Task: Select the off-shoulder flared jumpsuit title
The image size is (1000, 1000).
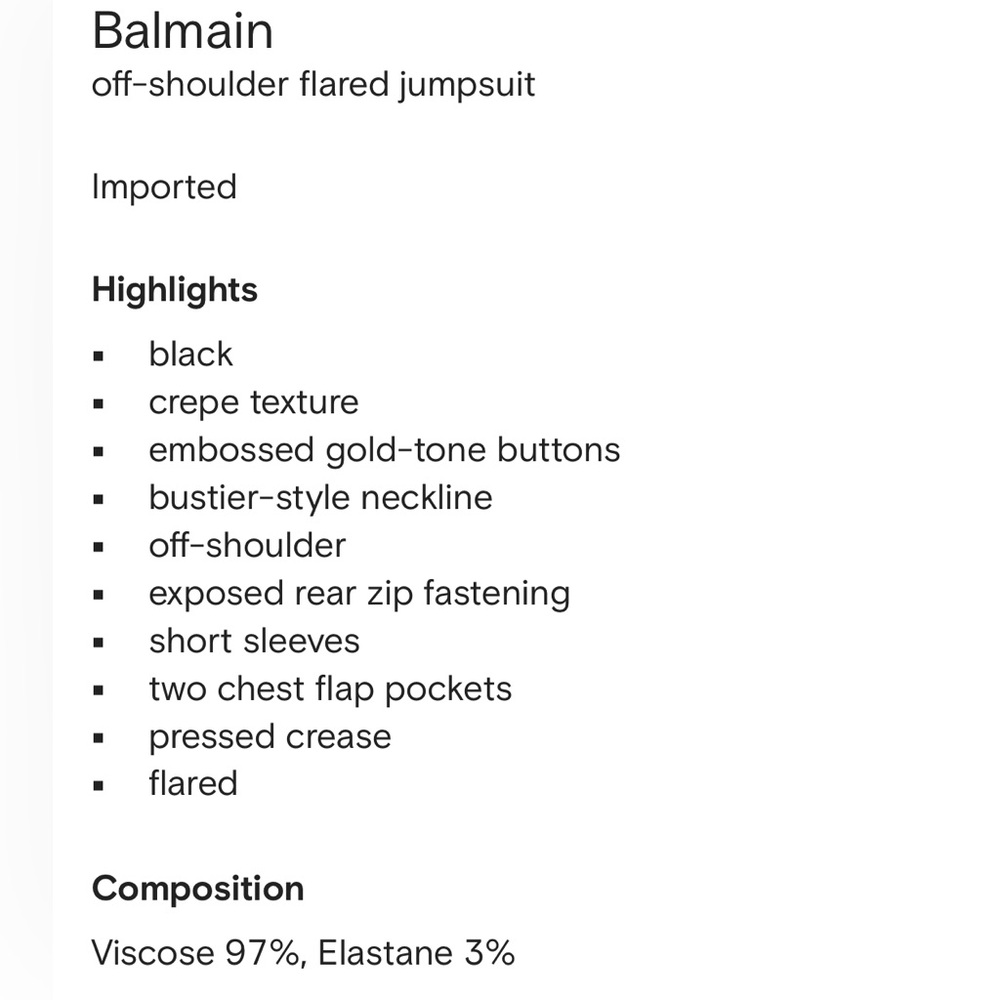Action: [x=313, y=85]
